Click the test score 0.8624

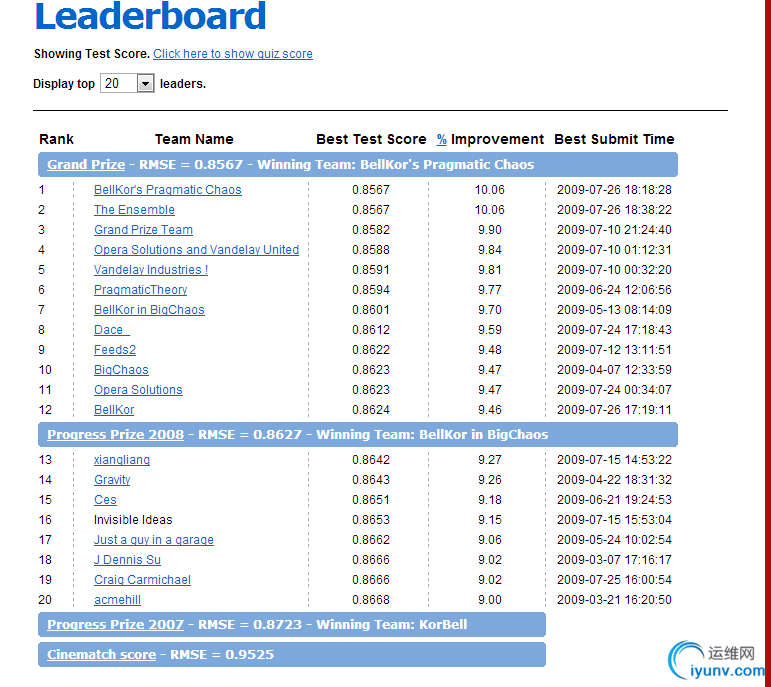371,410
